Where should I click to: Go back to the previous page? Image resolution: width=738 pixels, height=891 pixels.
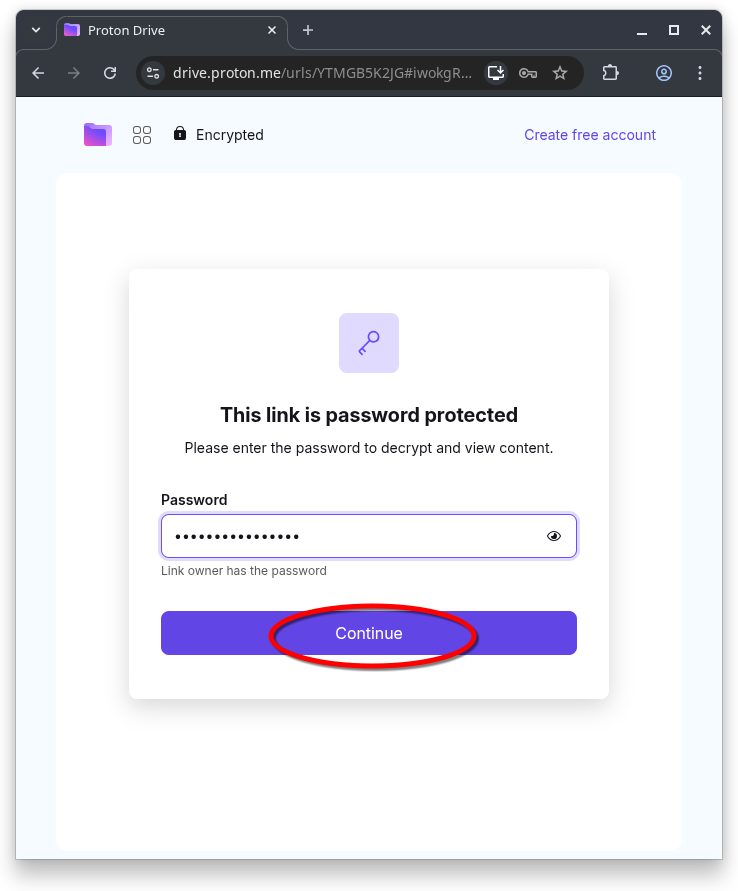38,73
